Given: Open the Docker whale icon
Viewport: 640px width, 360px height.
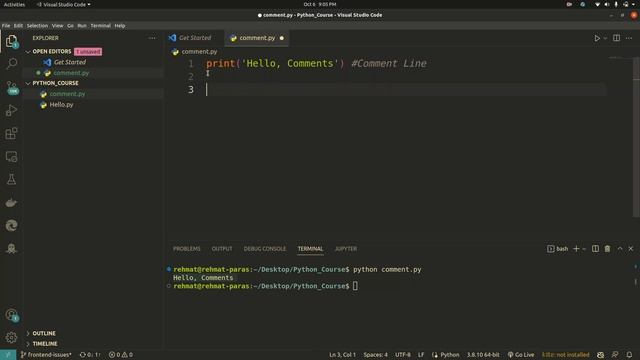Looking at the screenshot, I should (x=11, y=203).
